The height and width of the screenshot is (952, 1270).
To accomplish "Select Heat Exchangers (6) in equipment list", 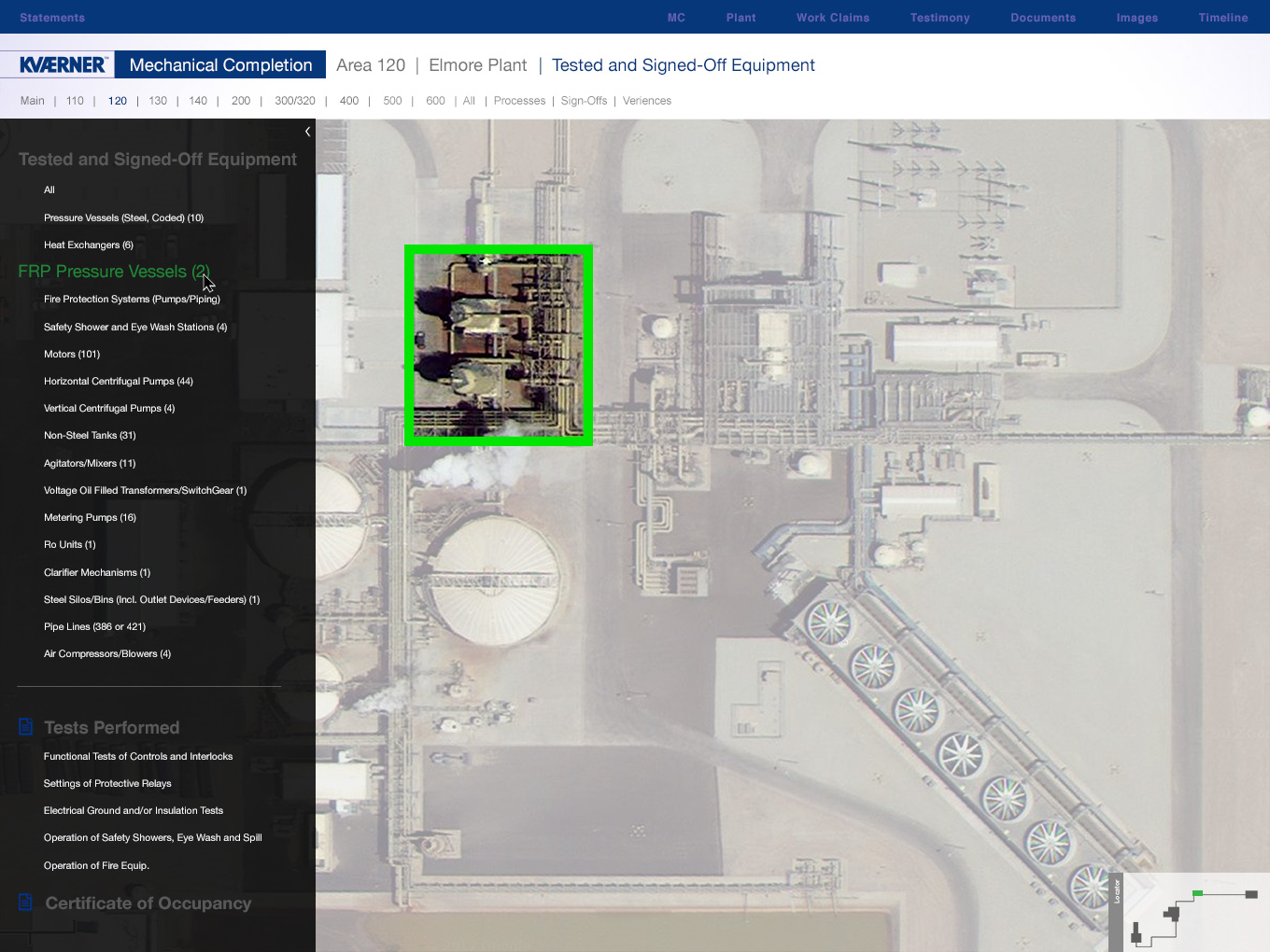I will coord(89,245).
